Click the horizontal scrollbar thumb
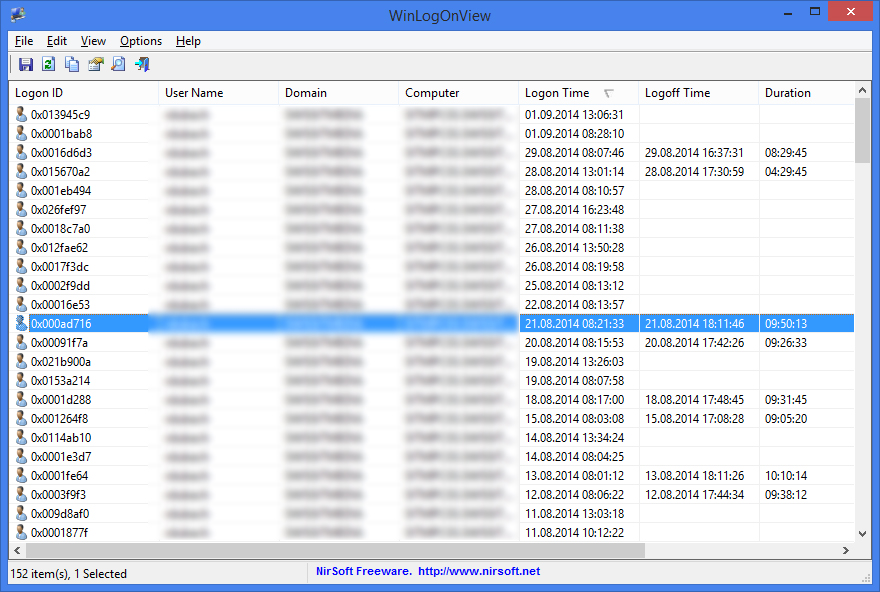Screen dimensions: 880x592 (336, 550)
